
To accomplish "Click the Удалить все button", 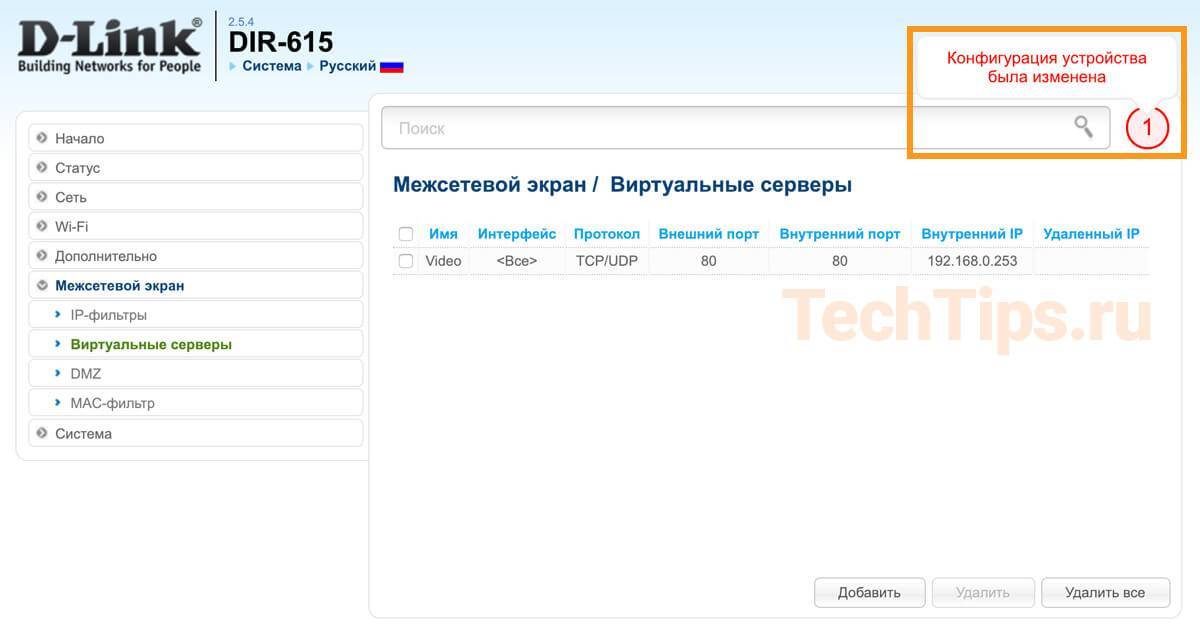I will [x=1105, y=592].
